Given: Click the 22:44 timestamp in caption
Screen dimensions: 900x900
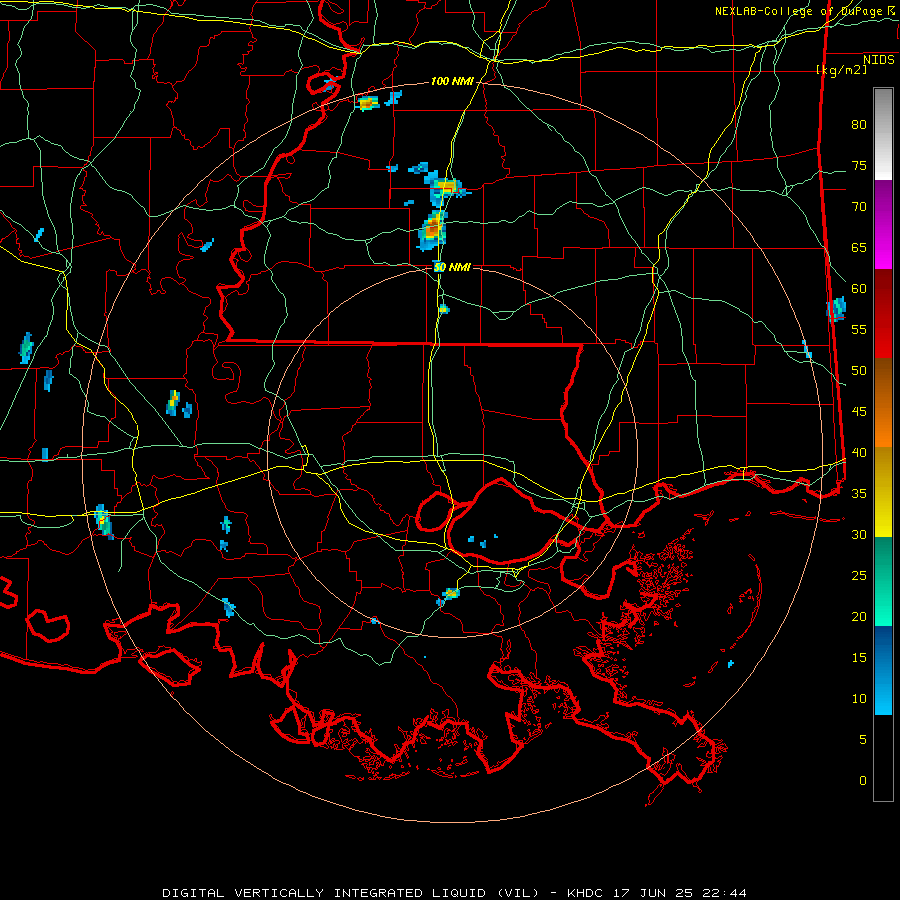Looking at the screenshot, I should click(726, 893).
